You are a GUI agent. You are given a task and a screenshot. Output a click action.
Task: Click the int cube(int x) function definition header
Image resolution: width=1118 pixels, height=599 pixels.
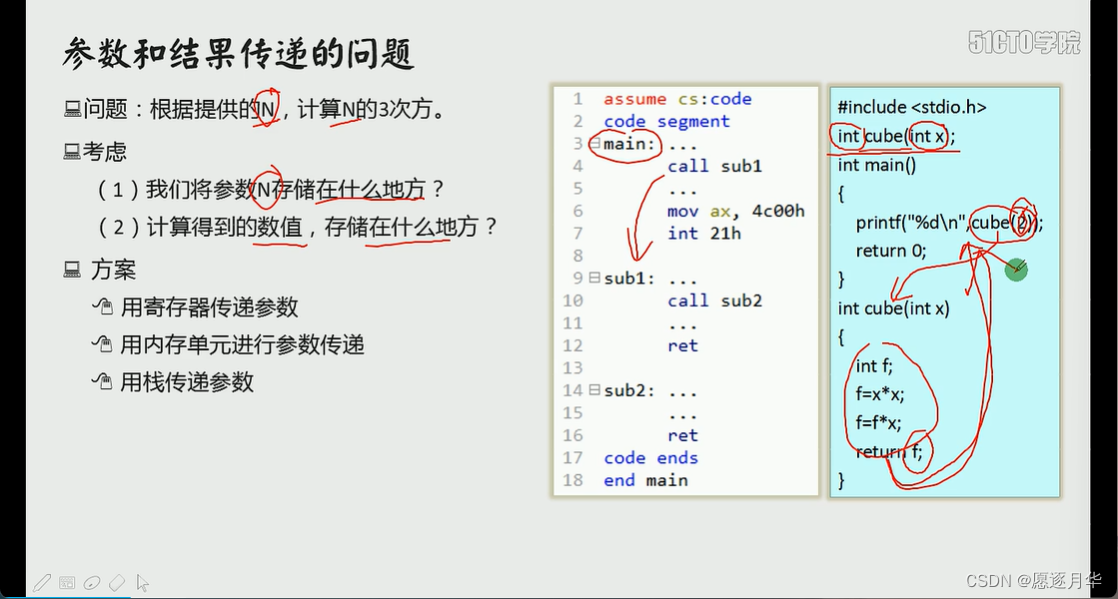pos(893,308)
